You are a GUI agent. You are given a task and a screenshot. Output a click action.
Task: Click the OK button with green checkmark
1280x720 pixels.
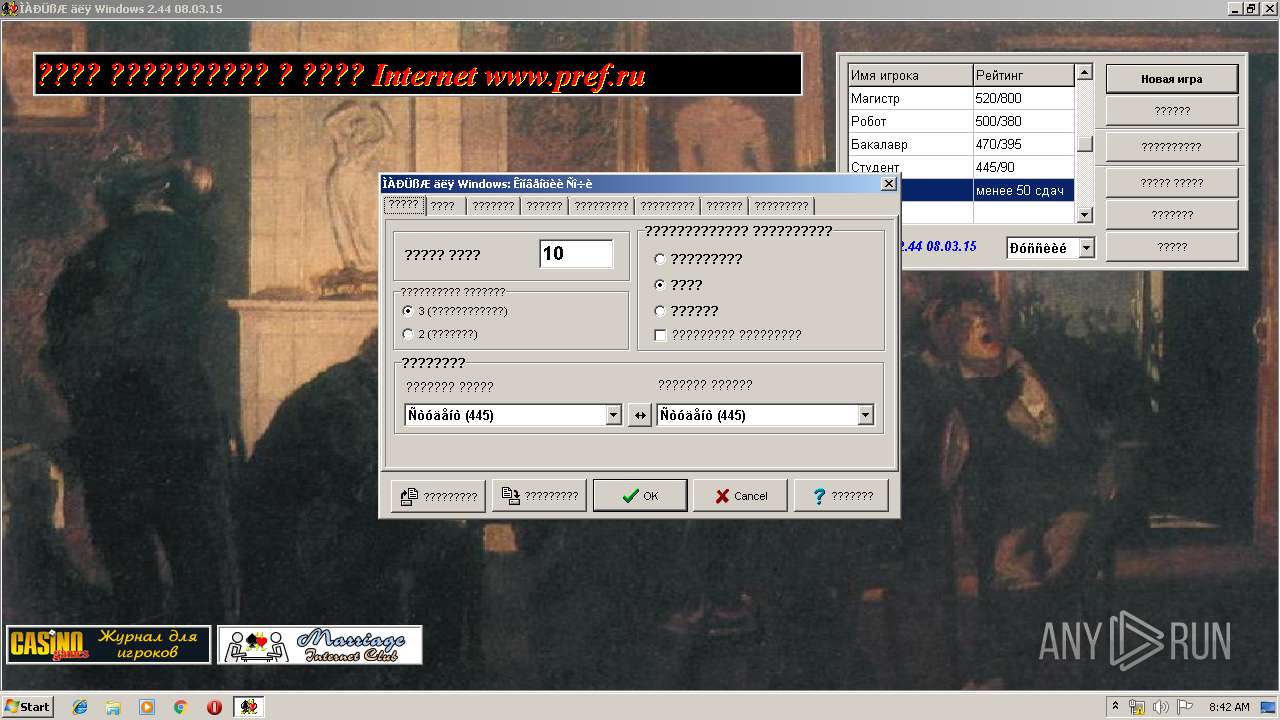pyautogui.click(x=640, y=496)
